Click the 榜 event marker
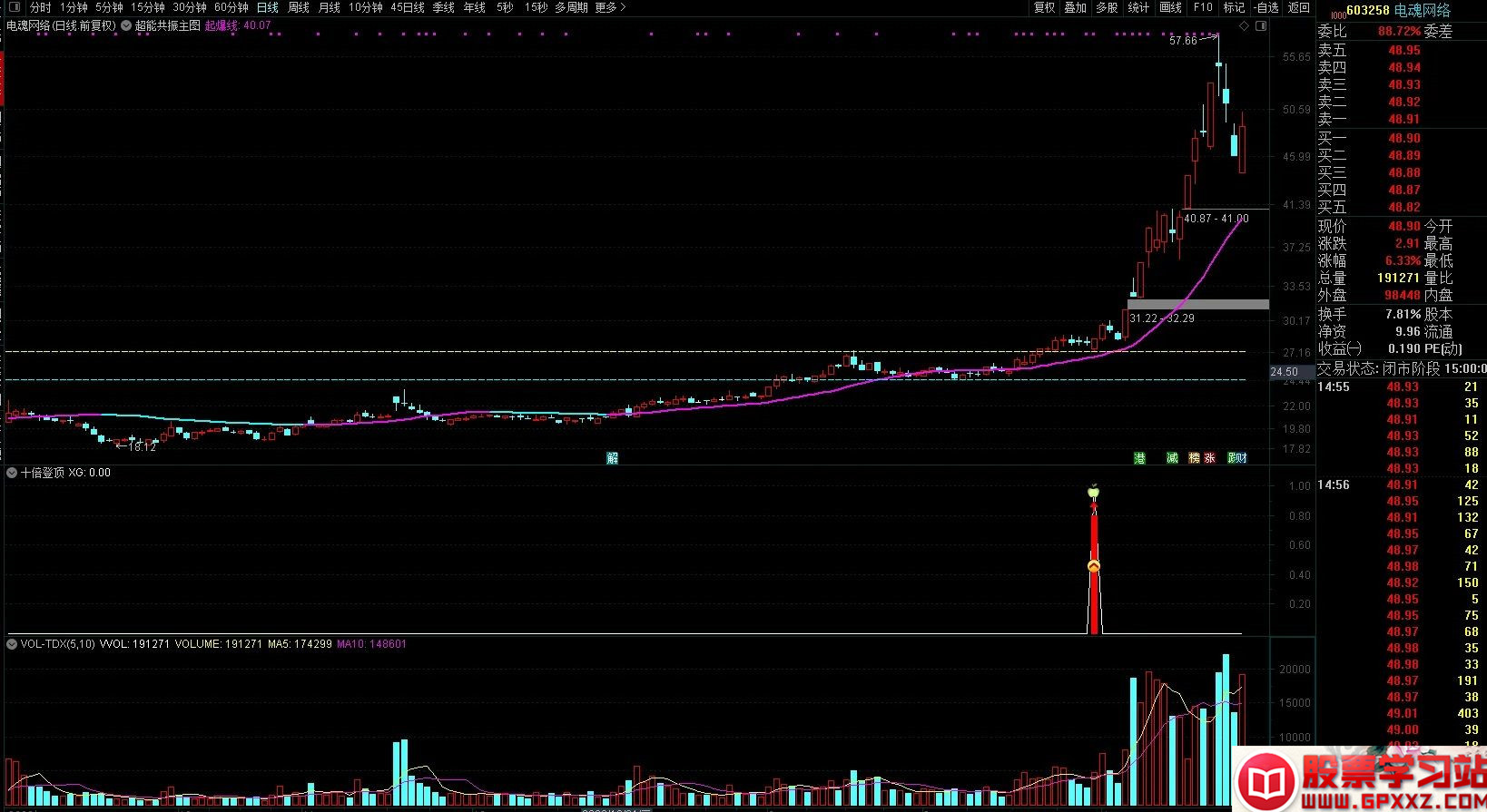The height and width of the screenshot is (812, 1487). coord(1194,458)
